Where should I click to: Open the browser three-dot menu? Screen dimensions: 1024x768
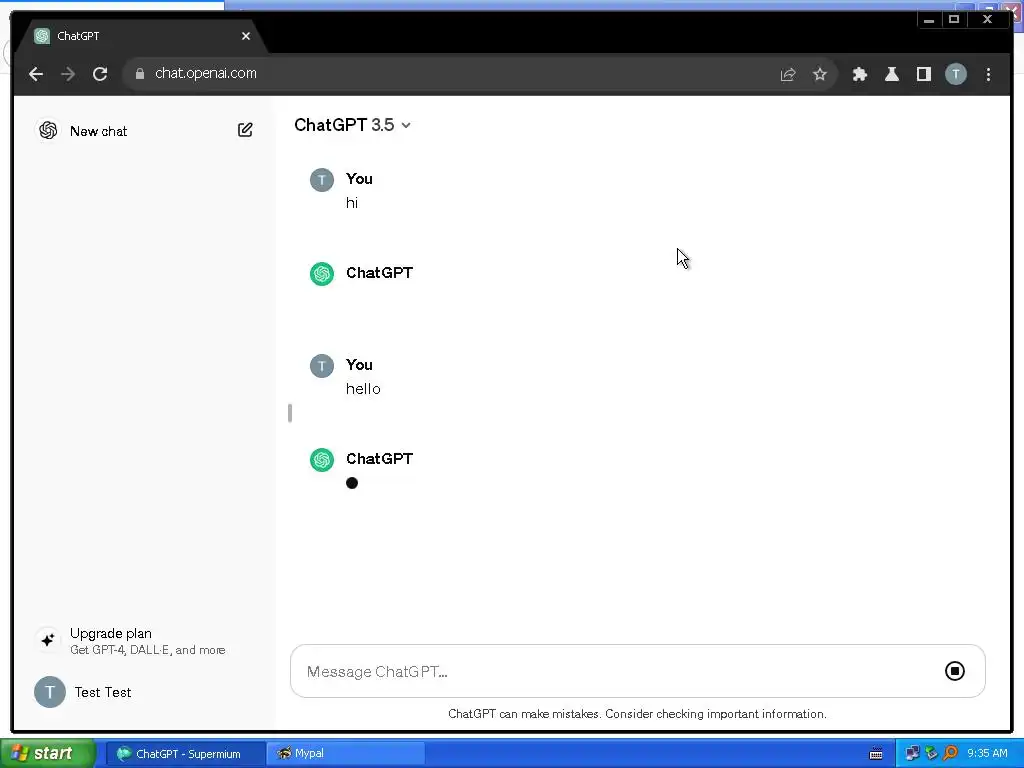click(x=988, y=74)
